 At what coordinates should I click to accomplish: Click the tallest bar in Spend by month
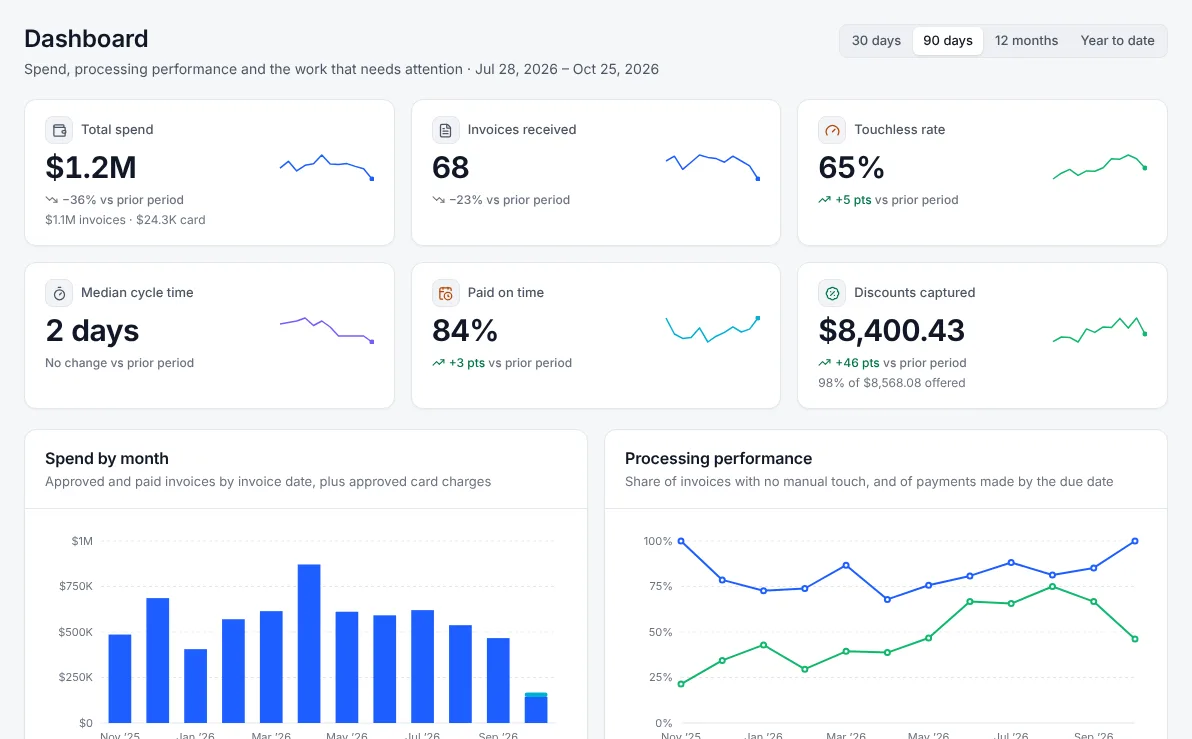309,643
